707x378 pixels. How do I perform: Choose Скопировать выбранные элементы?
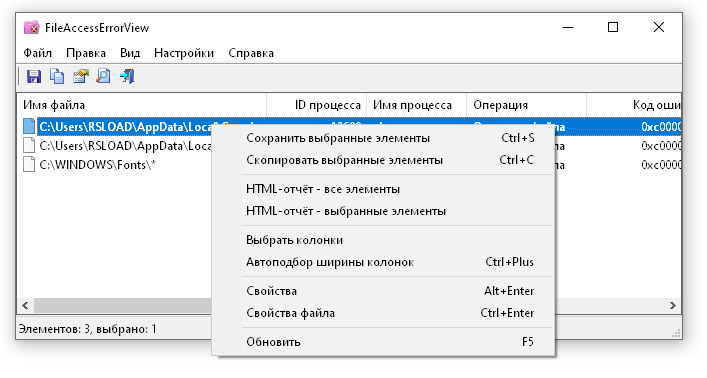384,160
